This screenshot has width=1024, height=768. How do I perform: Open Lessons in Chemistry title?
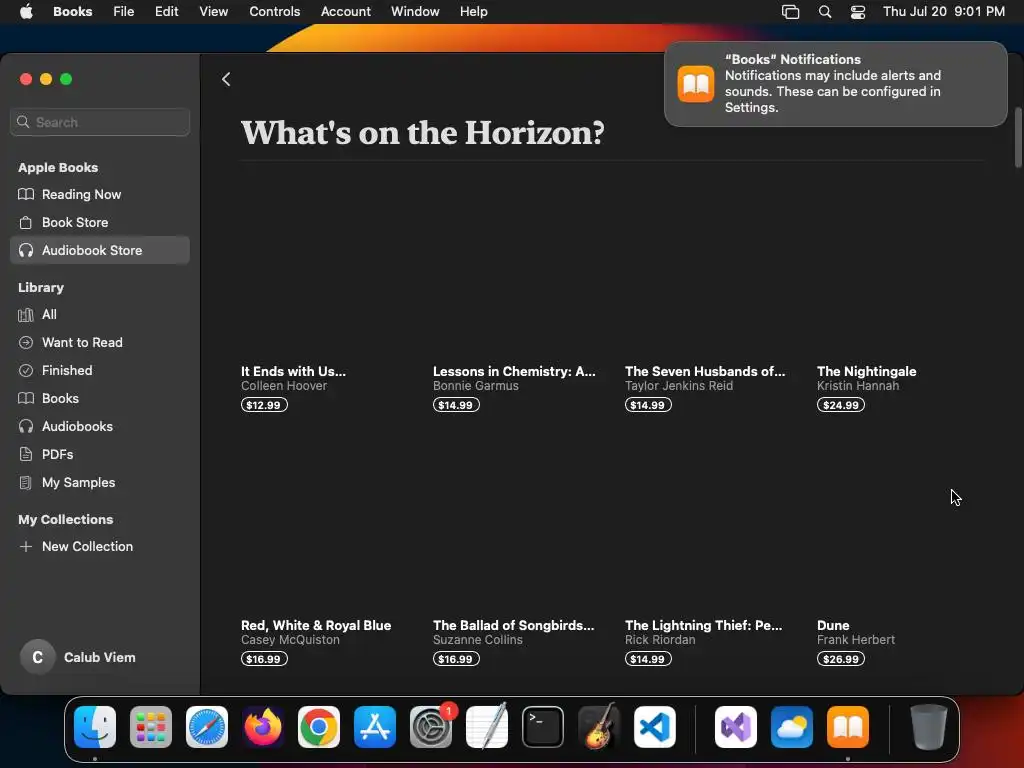[x=514, y=371]
